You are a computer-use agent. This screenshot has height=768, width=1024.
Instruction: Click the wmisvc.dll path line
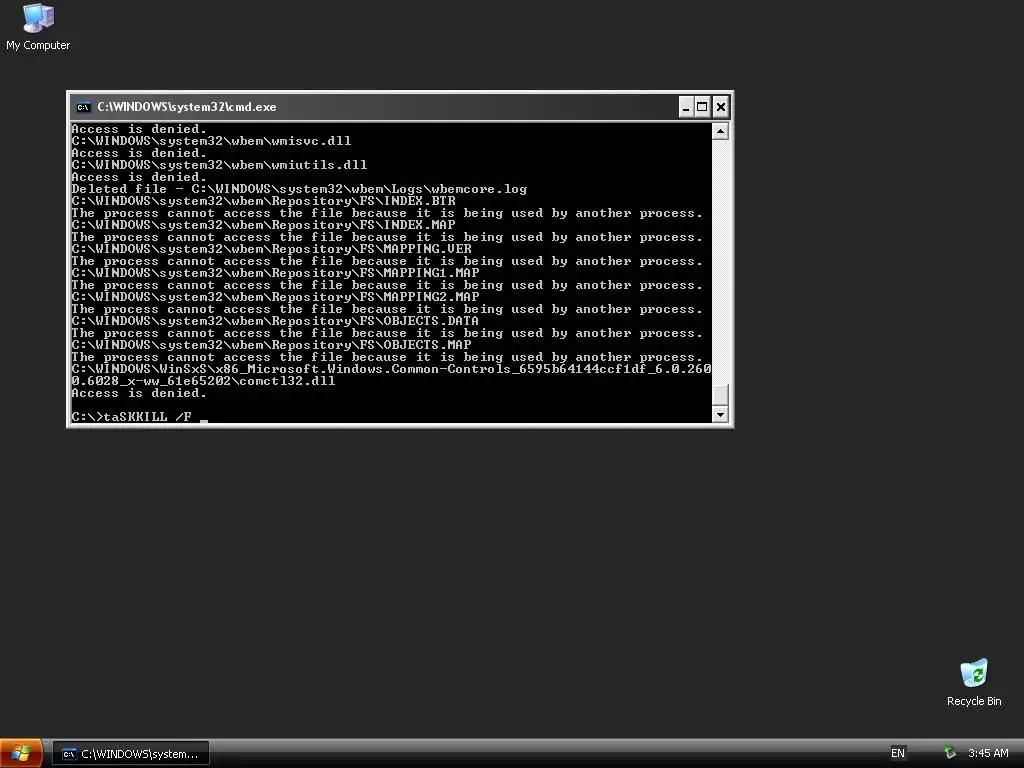[x=211, y=141]
